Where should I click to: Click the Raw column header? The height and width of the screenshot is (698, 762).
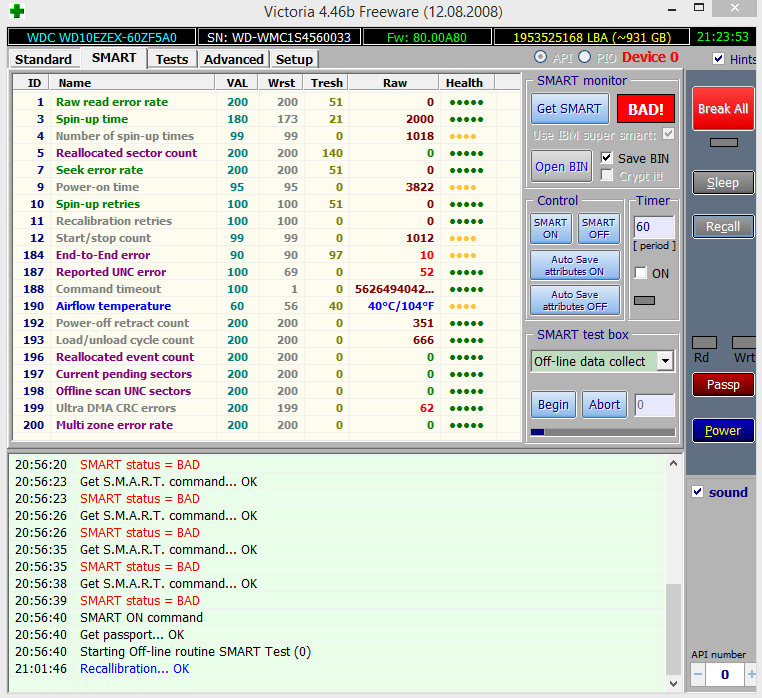click(x=394, y=83)
